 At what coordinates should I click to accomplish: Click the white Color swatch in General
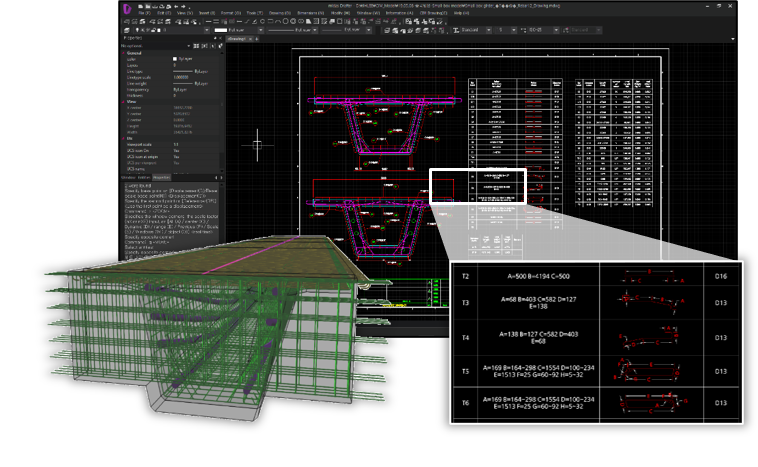[176, 58]
